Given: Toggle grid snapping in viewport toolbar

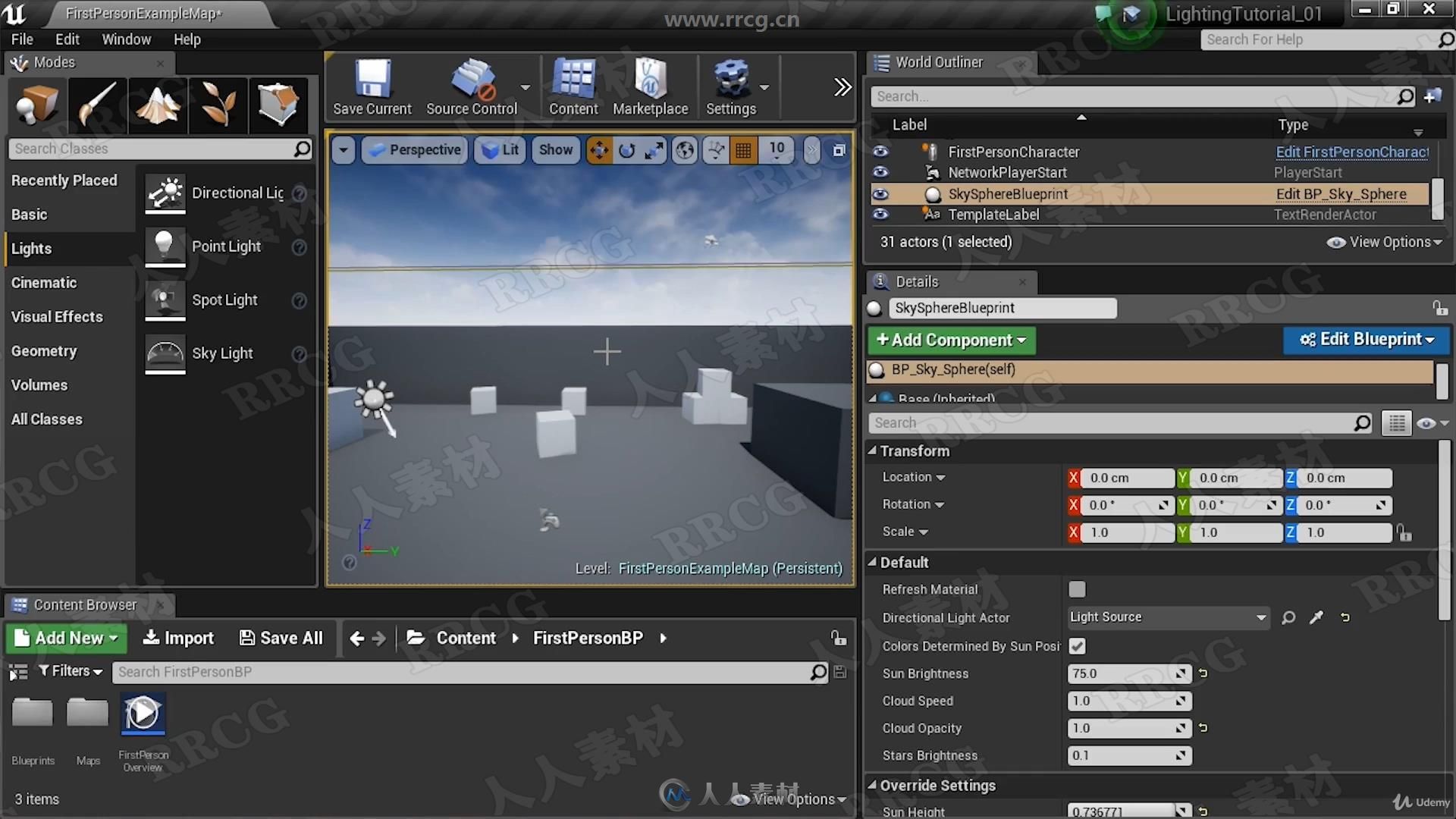Looking at the screenshot, I should [x=743, y=150].
